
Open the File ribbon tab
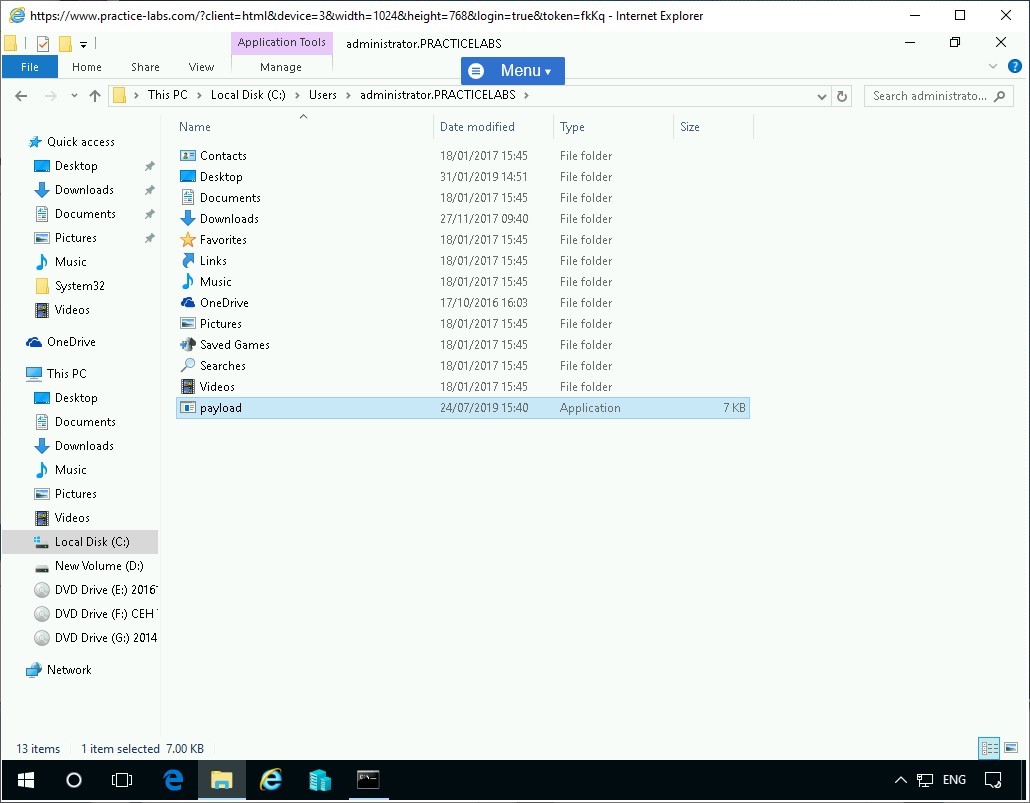coord(30,67)
